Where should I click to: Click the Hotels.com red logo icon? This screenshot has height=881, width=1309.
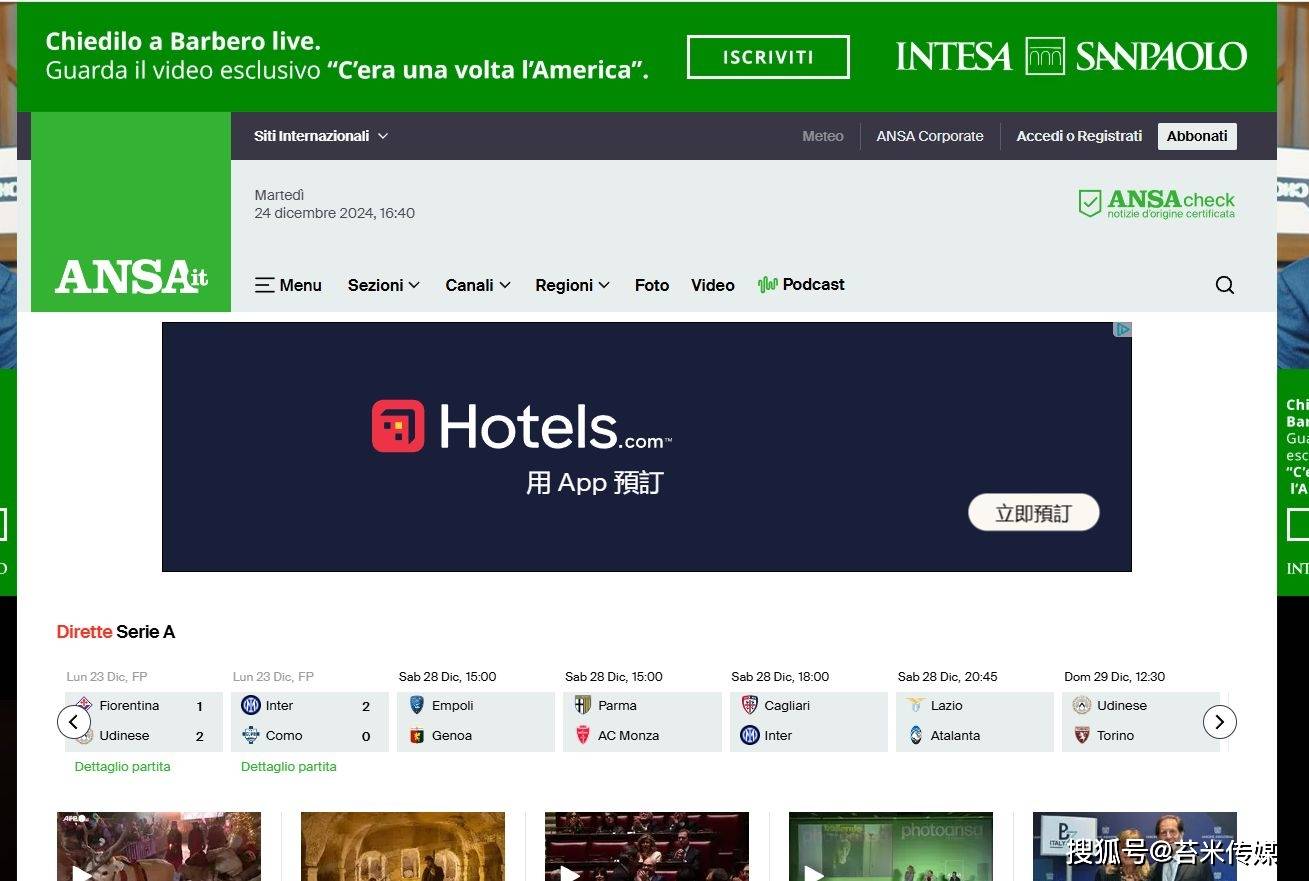pos(398,426)
